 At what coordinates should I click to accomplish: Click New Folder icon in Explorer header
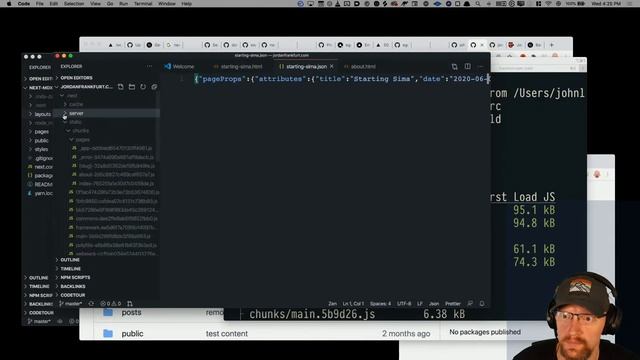click(x=132, y=87)
